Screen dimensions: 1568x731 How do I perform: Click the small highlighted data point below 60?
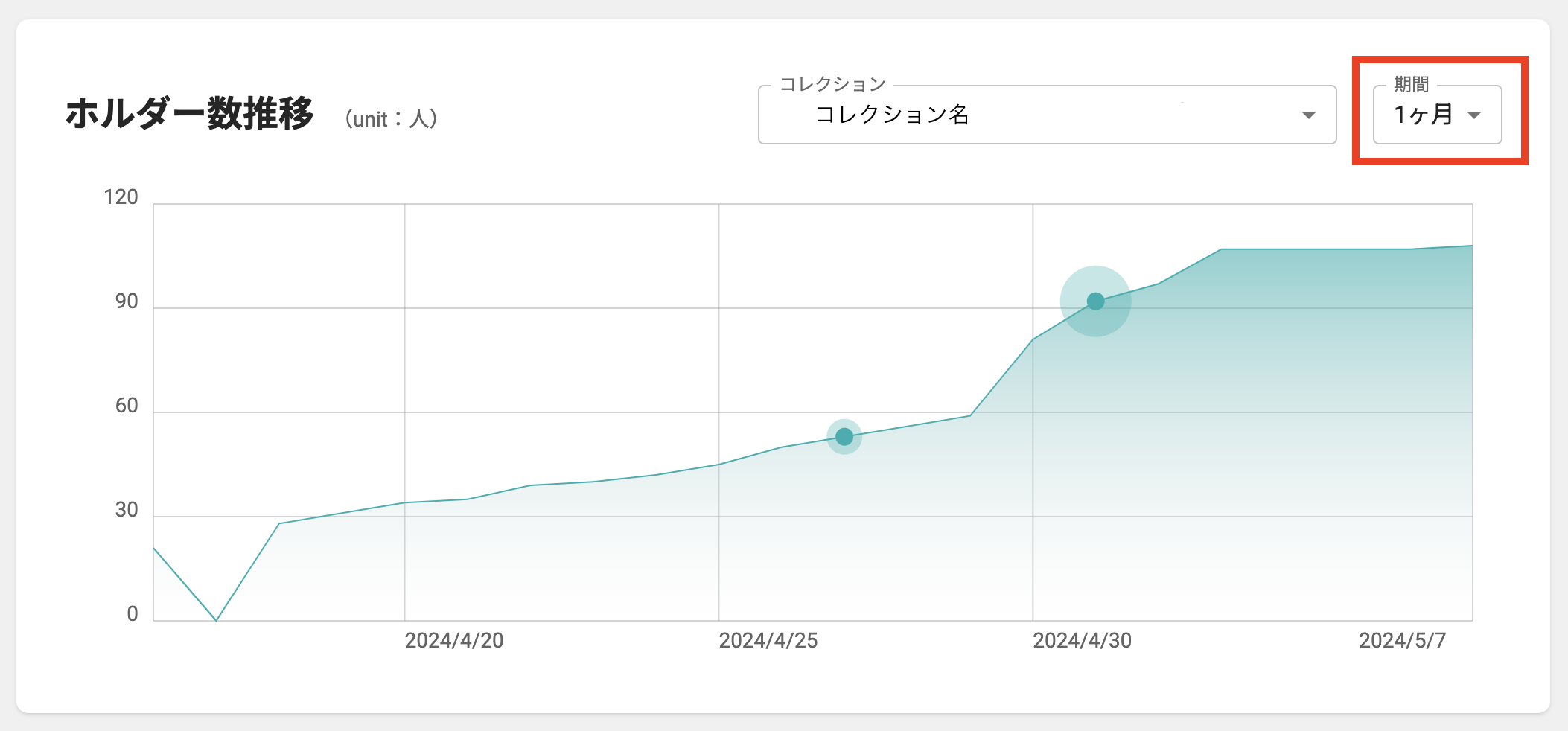point(844,437)
